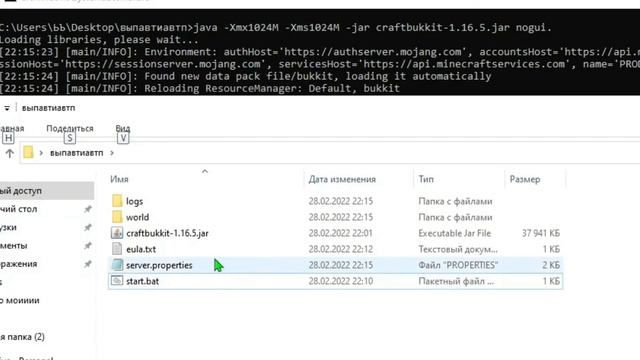Click 'Found new data pack' console line
This screenshot has height=360, width=640.
coord(245,76)
